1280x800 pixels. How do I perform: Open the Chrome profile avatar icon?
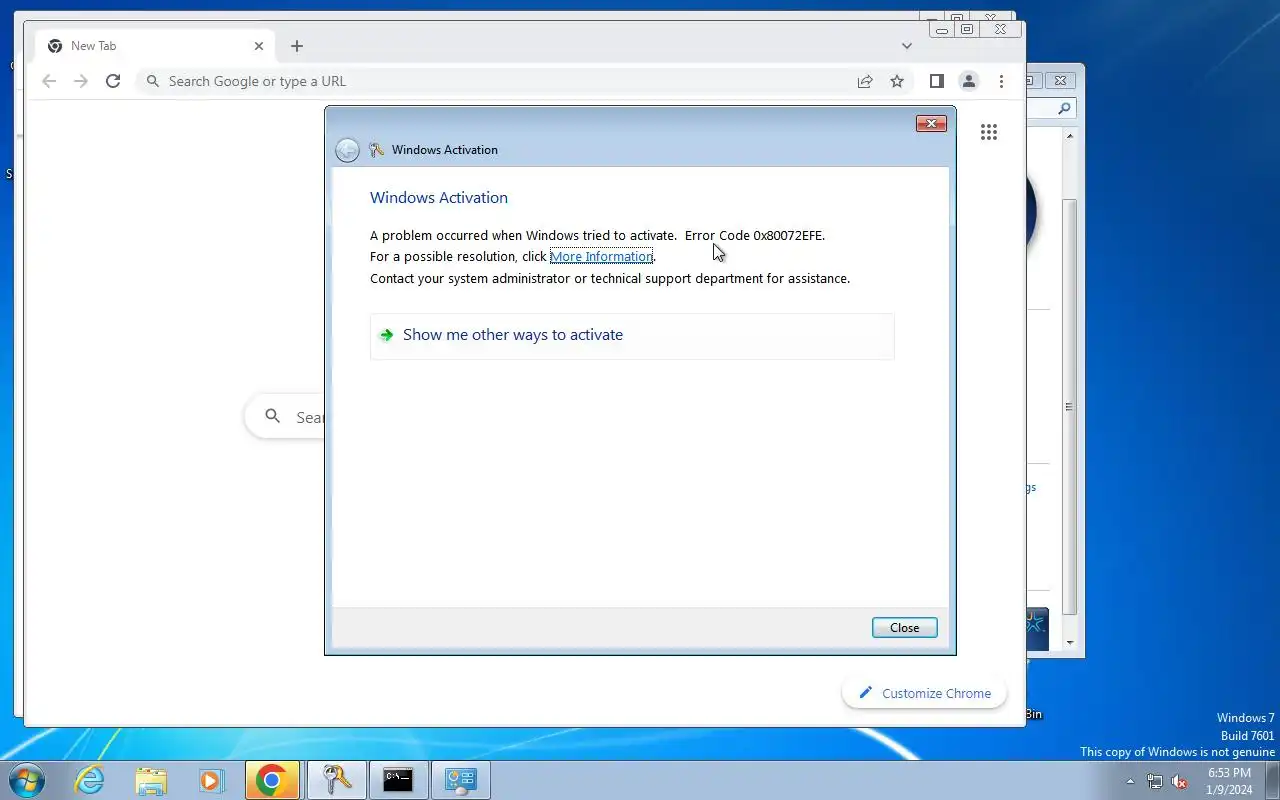[968, 81]
